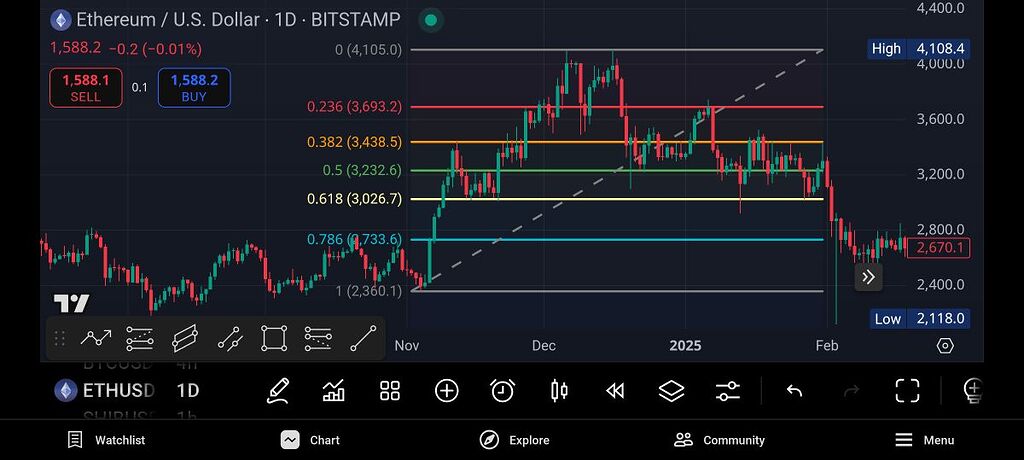Viewport: 1024px width, 460px height.
Task: Undo the last chart action
Action: point(794,391)
